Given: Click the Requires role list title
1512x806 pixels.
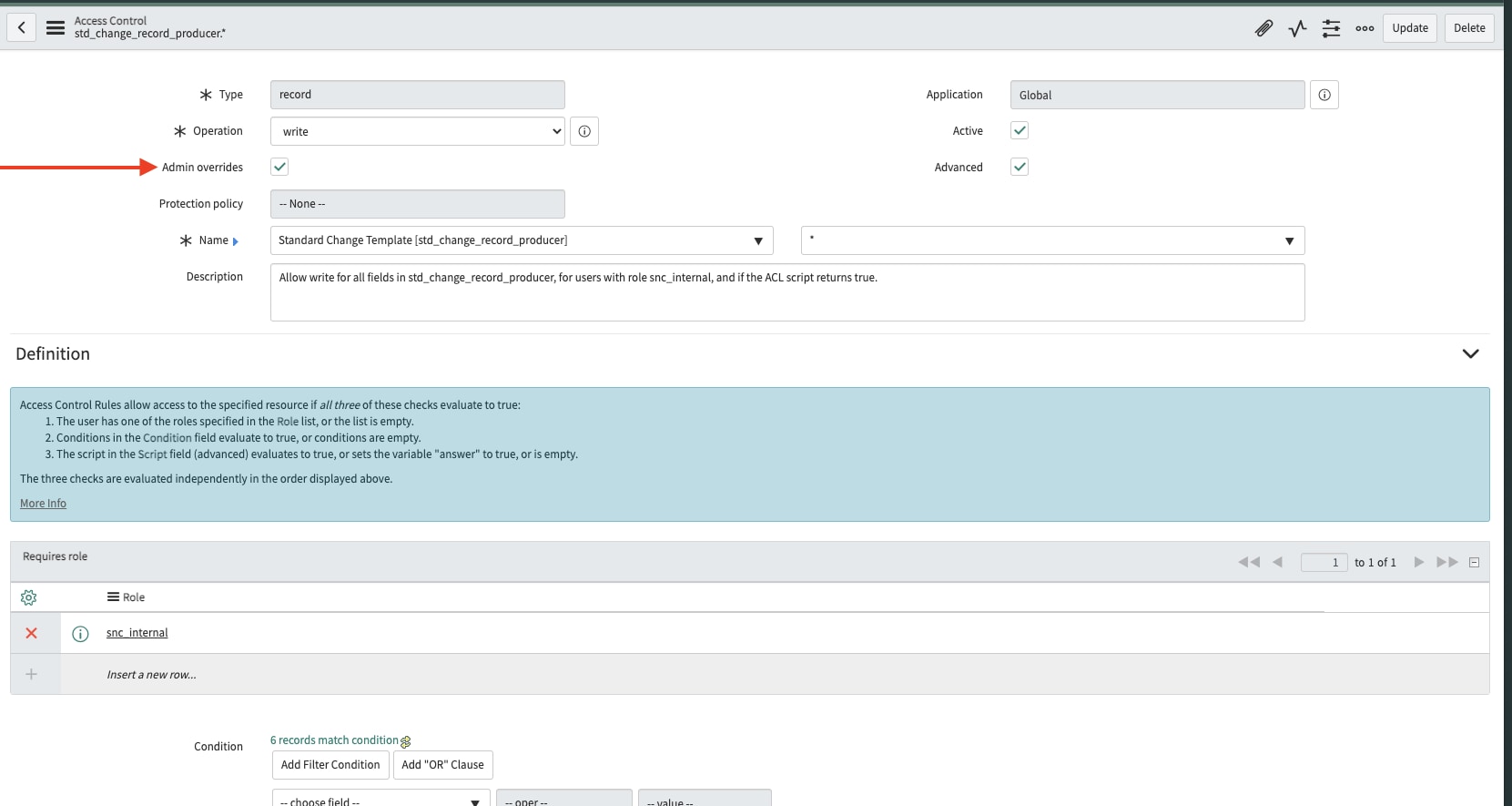Looking at the screenshot, I should coord(56,556).
